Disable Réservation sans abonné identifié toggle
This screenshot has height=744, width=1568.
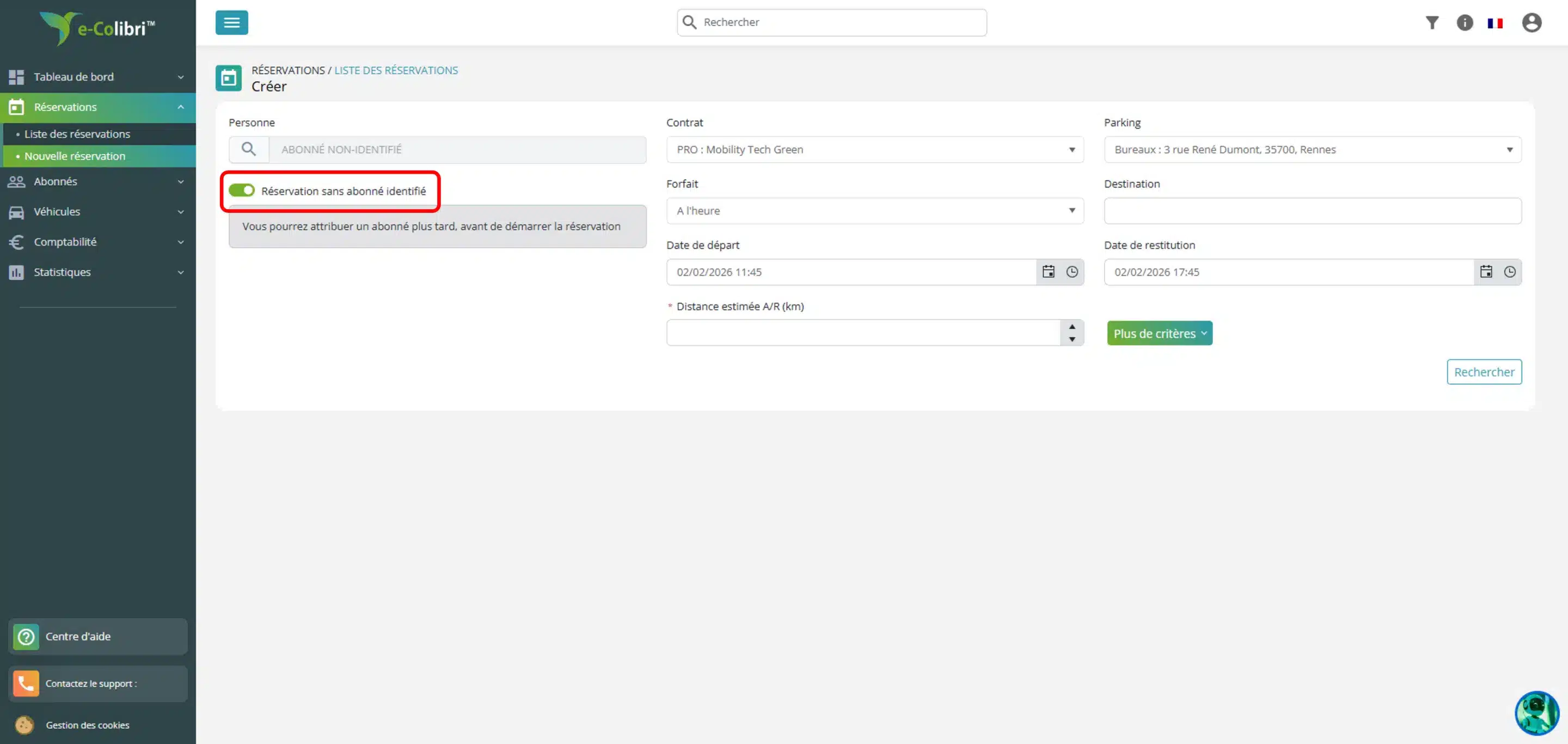(x=242, y=191)
